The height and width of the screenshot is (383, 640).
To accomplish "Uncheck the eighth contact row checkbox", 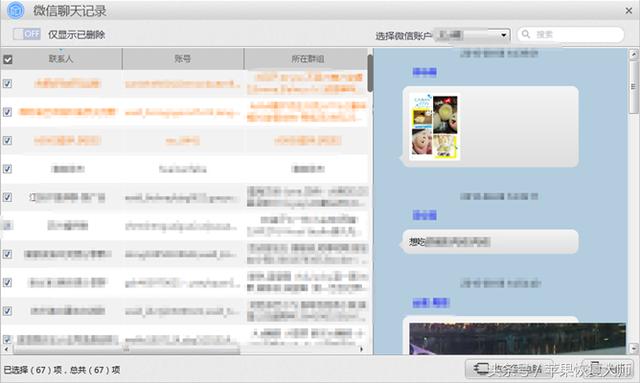I will click(x=7, y=282).
